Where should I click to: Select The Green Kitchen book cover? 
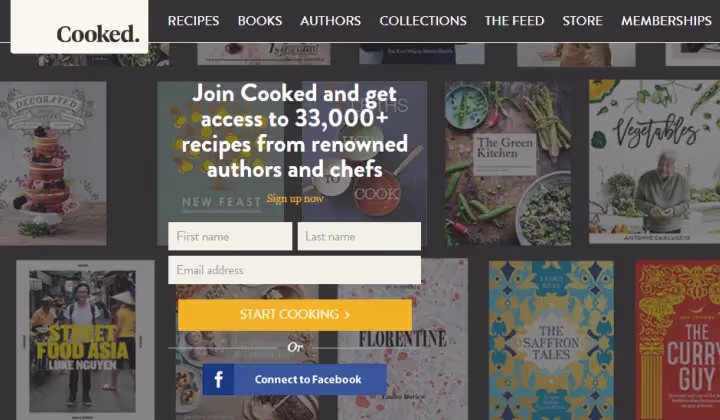click(x=508, y=163)
